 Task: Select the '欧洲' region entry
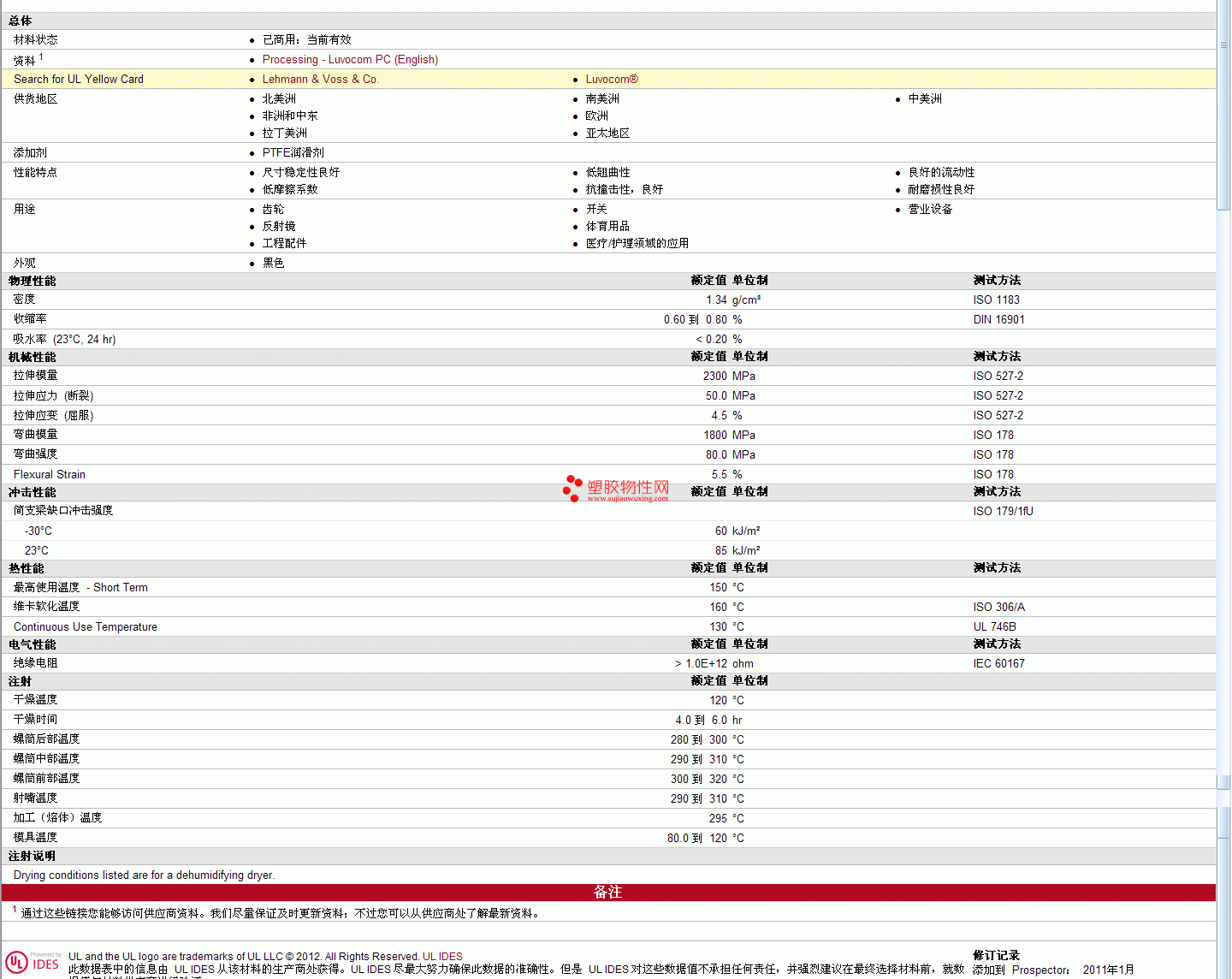597,116
